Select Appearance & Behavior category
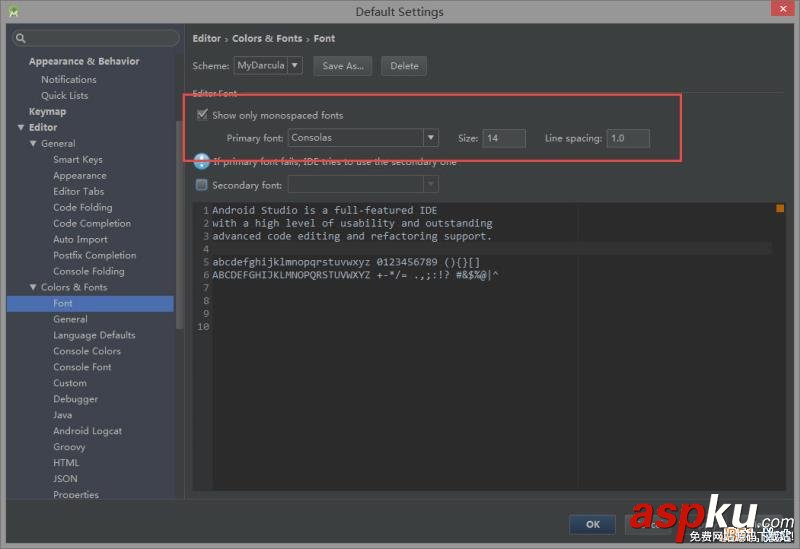The width and height of the screenshot is (800, 549). tap(84, 61)
